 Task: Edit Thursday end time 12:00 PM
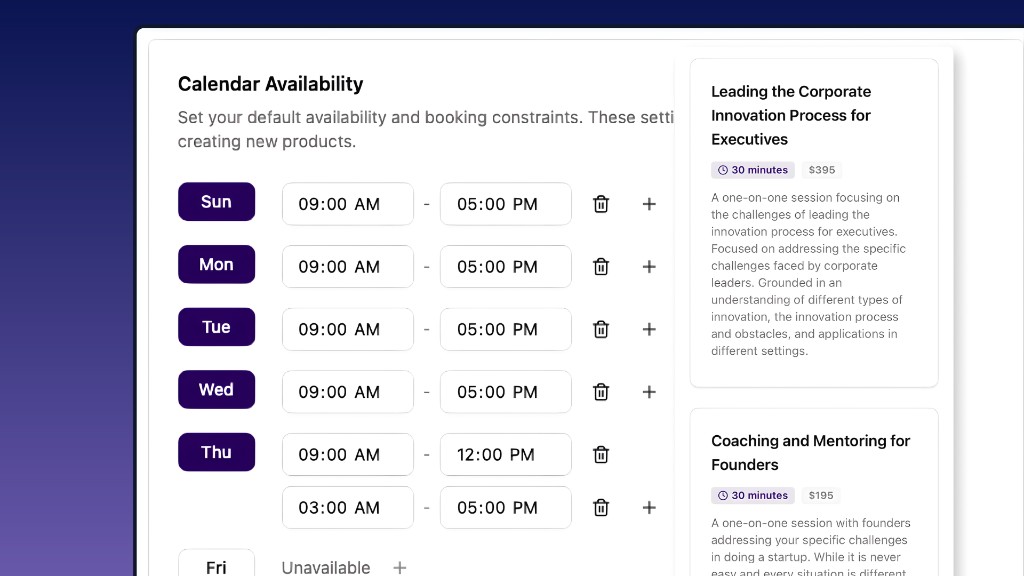[x=505, y=455]
